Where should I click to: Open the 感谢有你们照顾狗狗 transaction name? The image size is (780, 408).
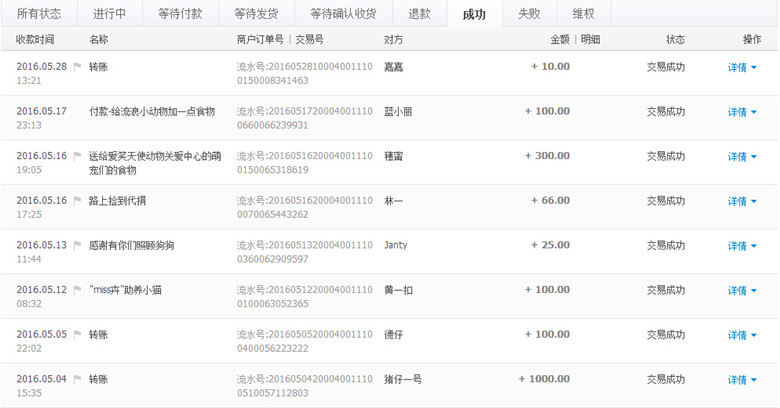point(131,246)
